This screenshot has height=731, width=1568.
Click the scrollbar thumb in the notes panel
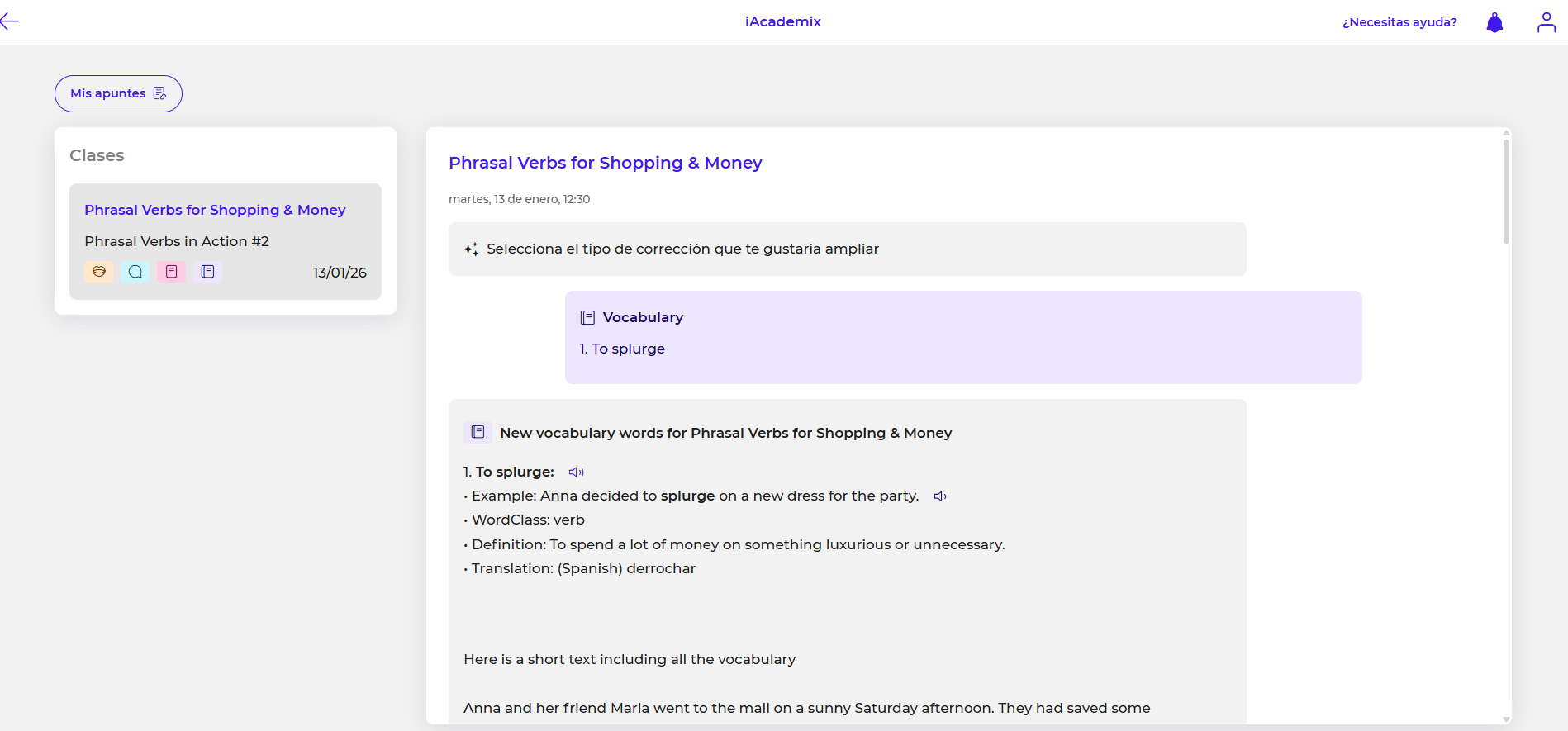(x=1506, y=190)
